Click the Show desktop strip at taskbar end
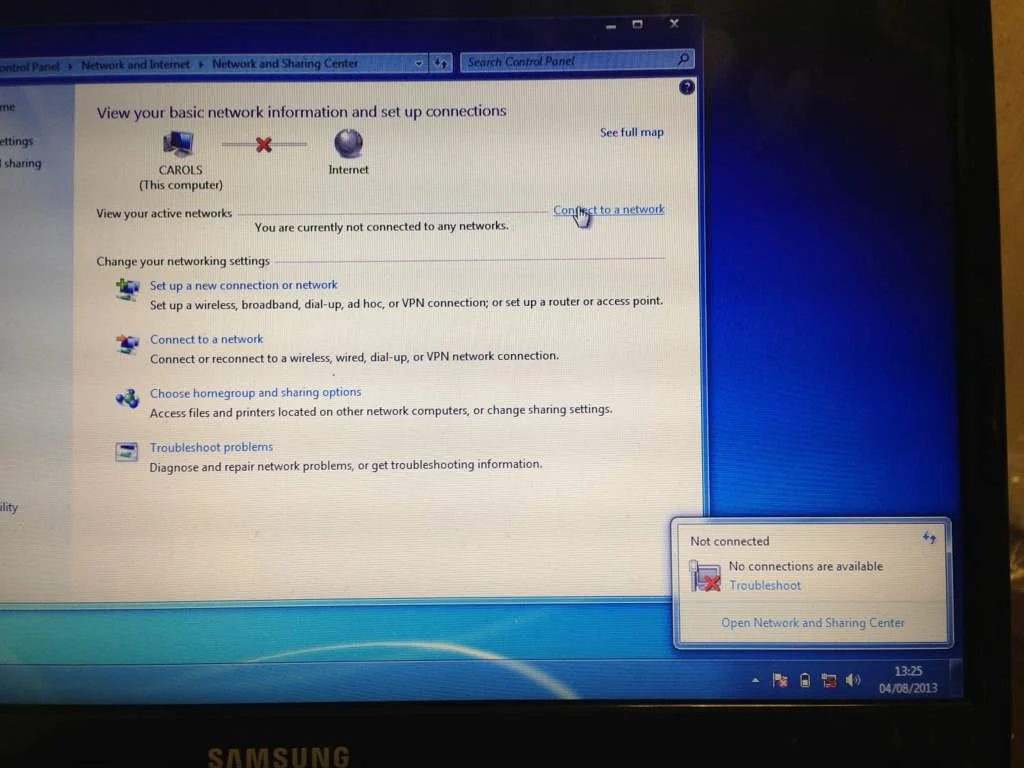Viewport: 1024px width, 768px height. (x=955, y=679)
